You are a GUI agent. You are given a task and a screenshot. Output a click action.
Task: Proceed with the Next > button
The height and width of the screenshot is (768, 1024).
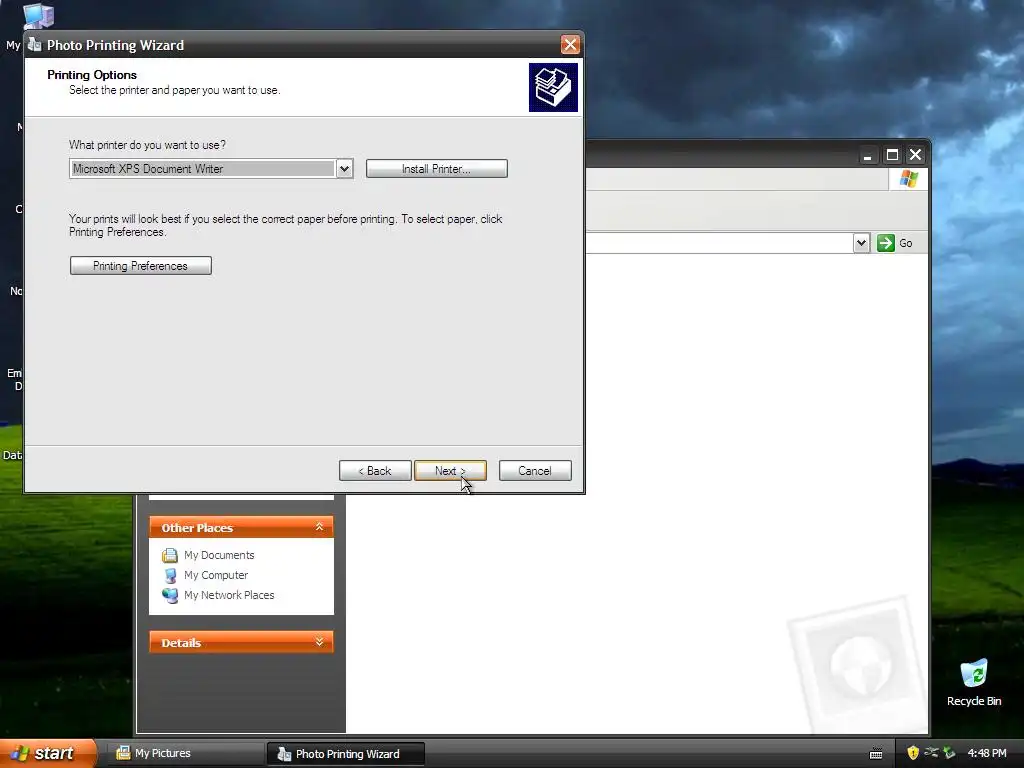pyautogui.click(x=450, y=471)
